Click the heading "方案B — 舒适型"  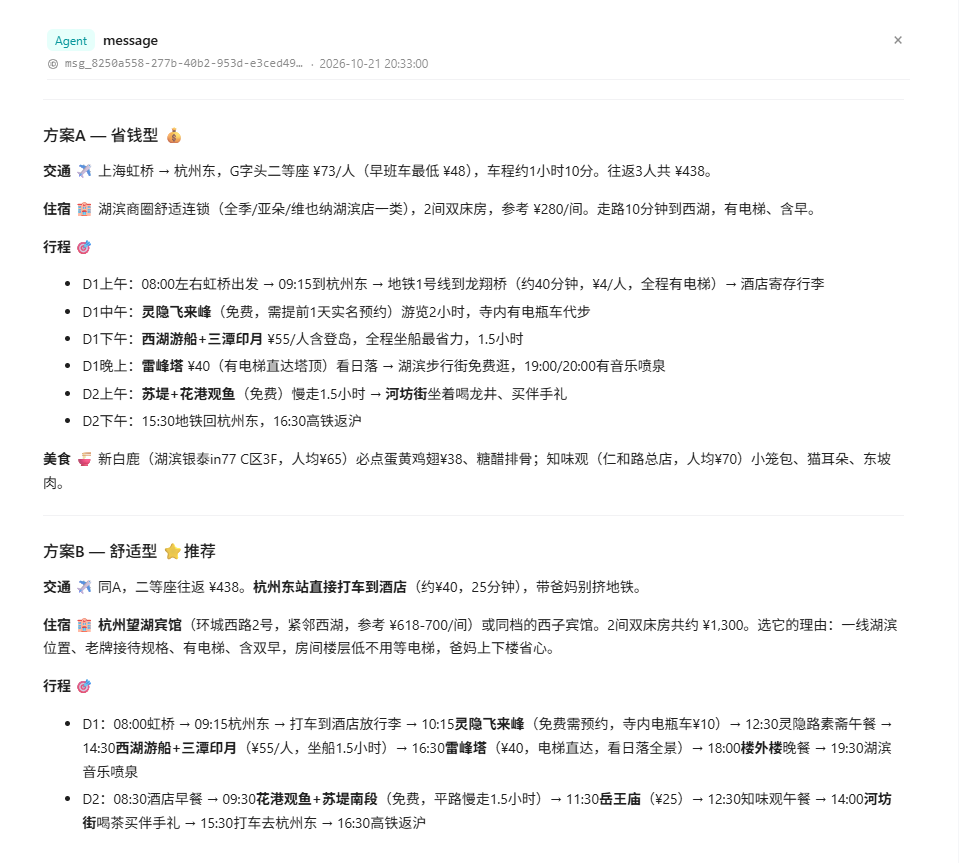click(x=100, y=551)
